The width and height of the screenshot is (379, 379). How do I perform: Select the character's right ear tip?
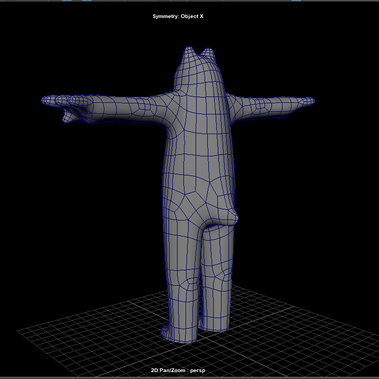coord(208,51)
